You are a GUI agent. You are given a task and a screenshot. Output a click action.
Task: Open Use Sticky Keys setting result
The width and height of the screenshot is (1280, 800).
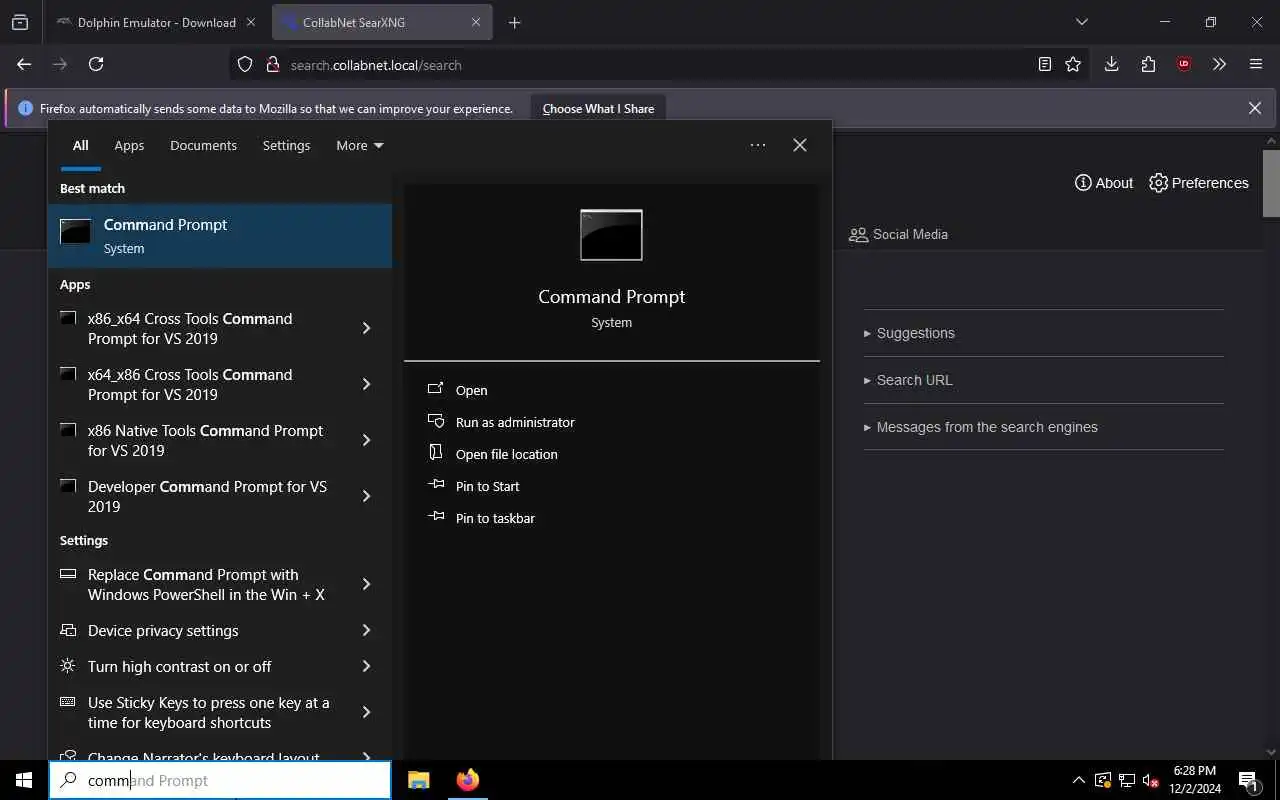point(196,712)
